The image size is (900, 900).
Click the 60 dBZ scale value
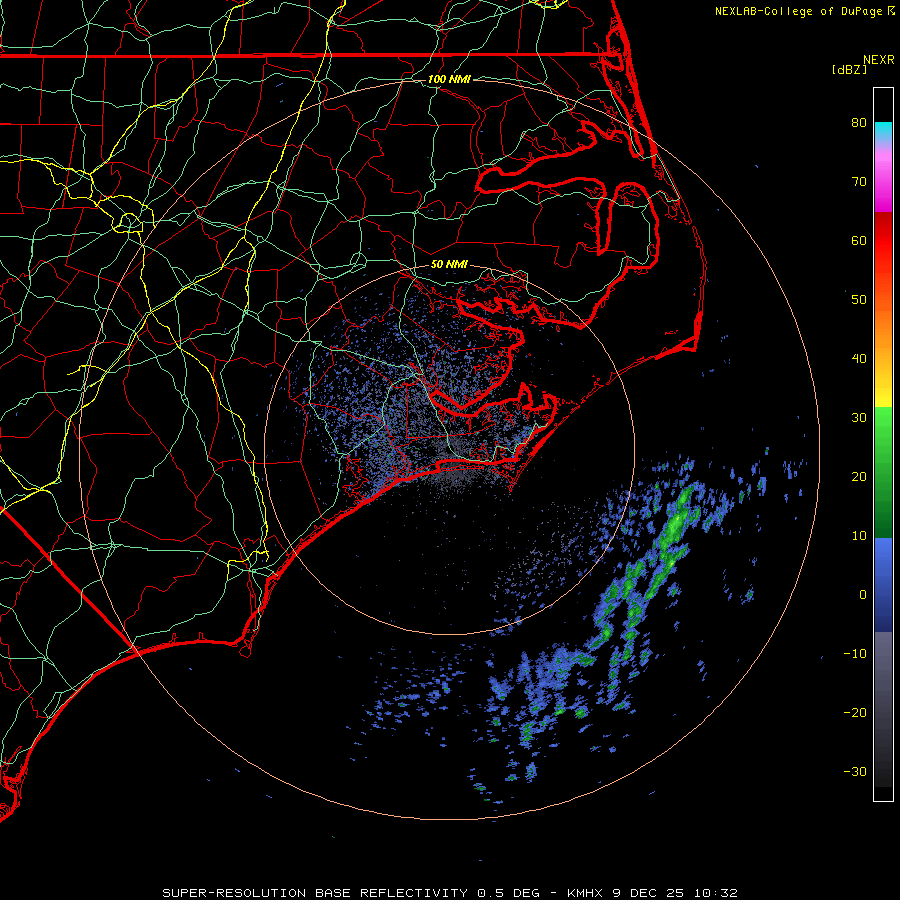(x=859, y=240)
